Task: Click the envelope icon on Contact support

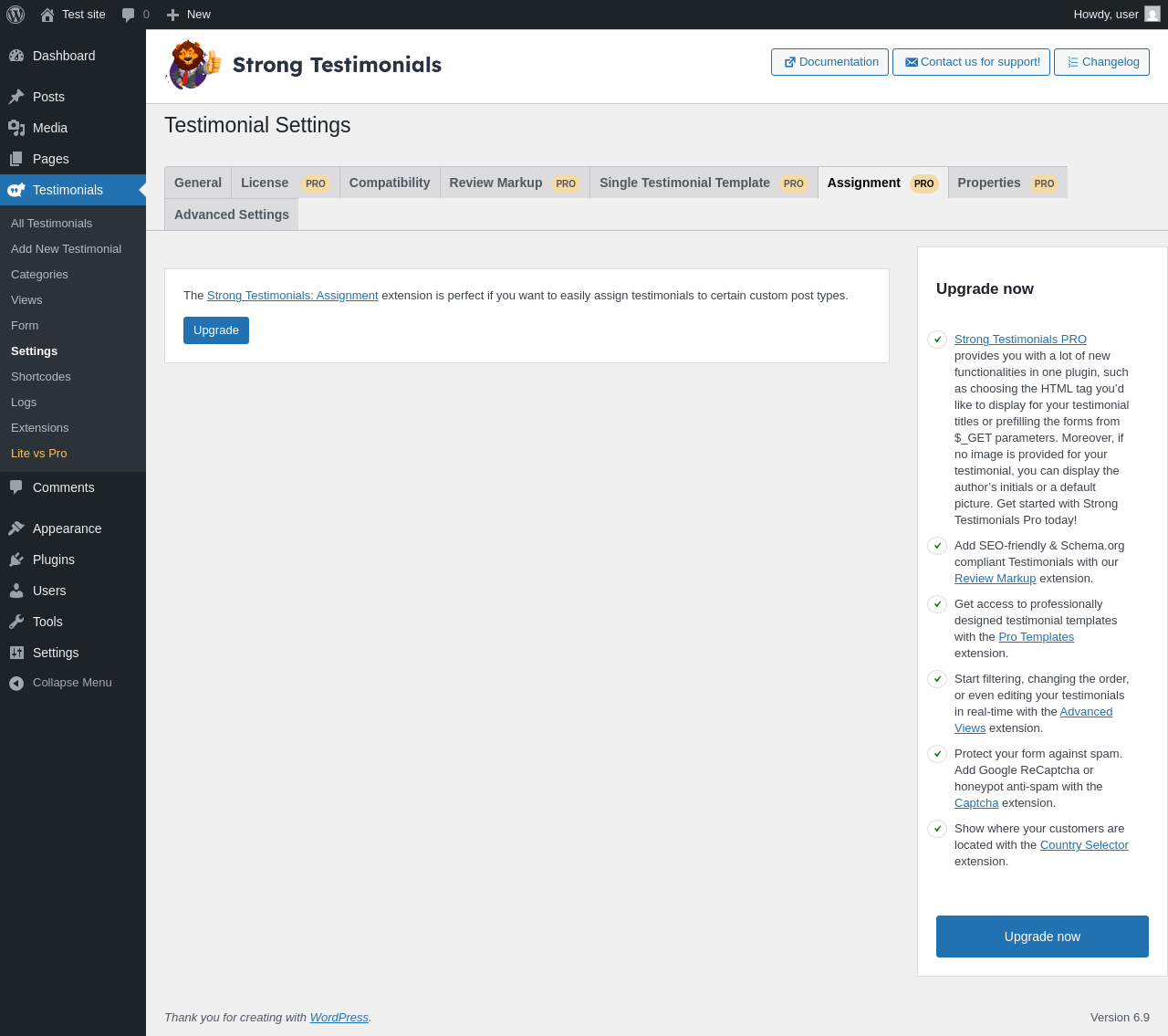Action: [x=912, y=62]
